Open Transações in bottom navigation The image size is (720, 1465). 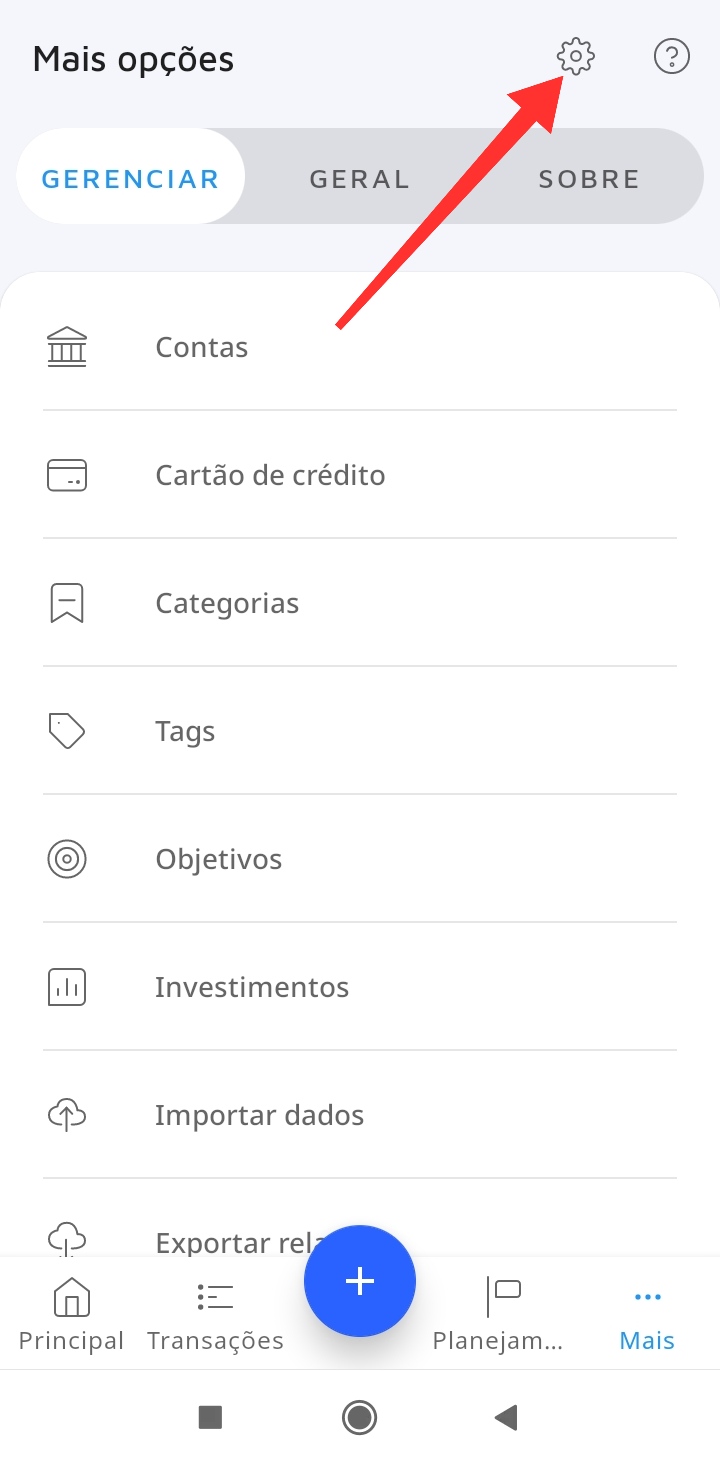[x=215, y=1314]
